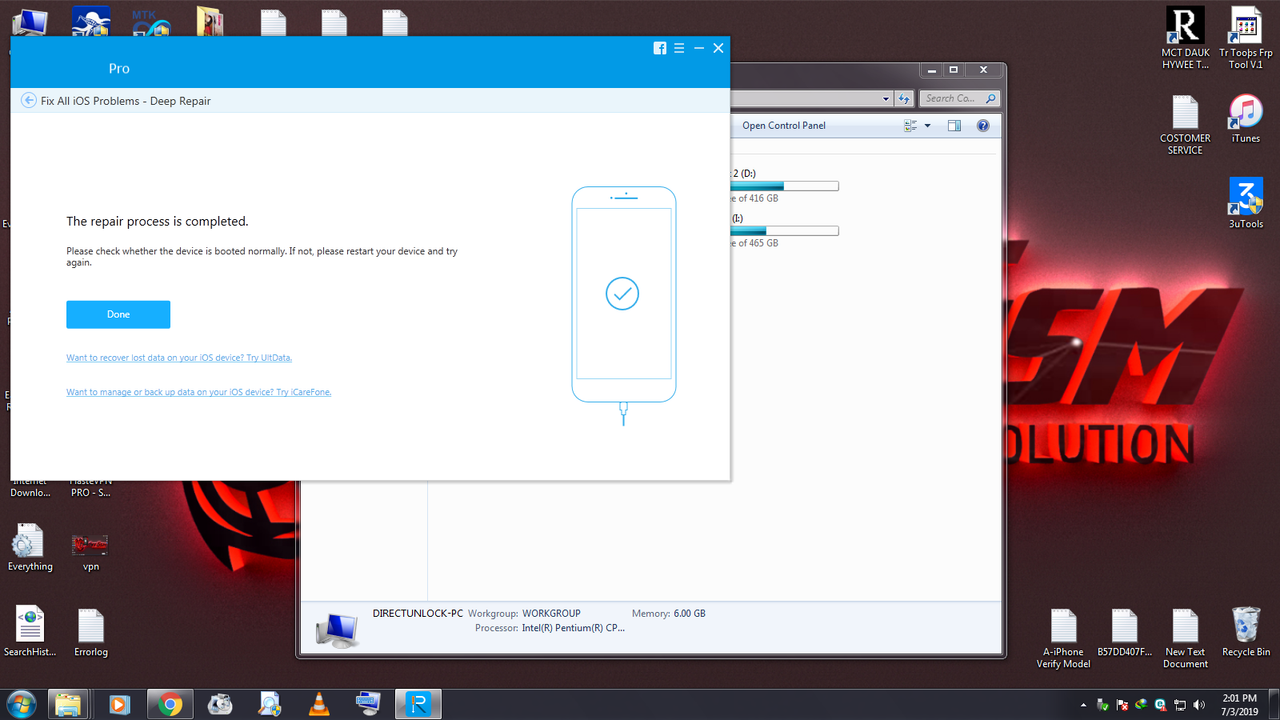
Task: Launch 3uTools from desktop
Action: tap(1245, 204)
